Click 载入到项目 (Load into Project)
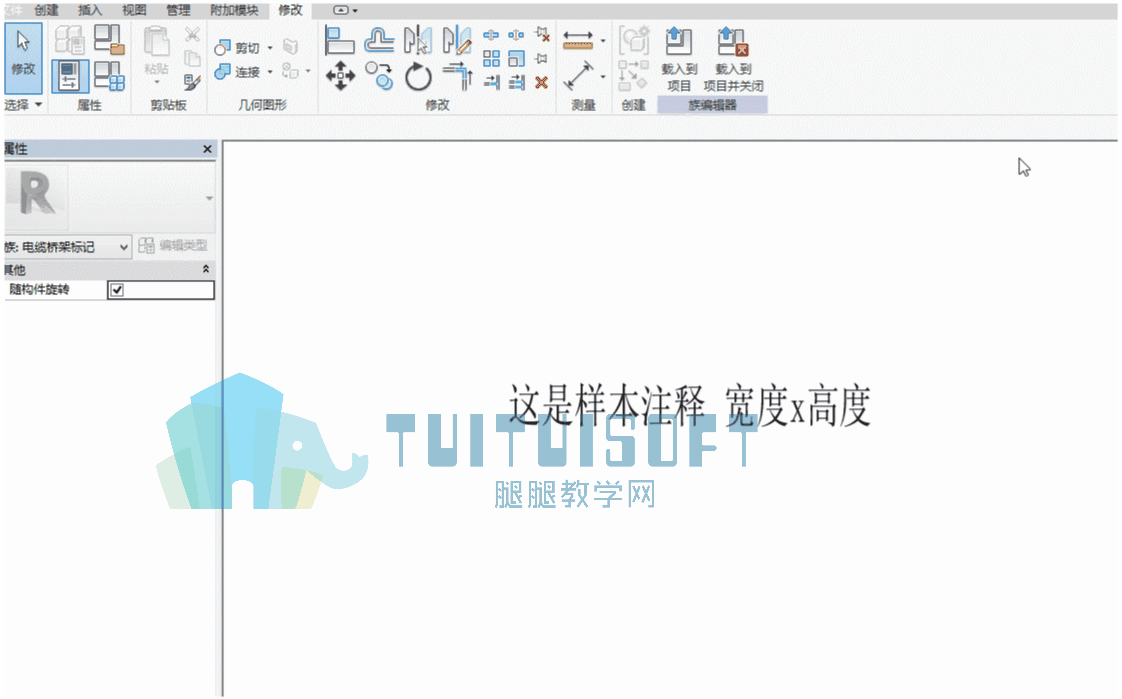The height and width of the screenshot is (699, 1122). (679, 60)
